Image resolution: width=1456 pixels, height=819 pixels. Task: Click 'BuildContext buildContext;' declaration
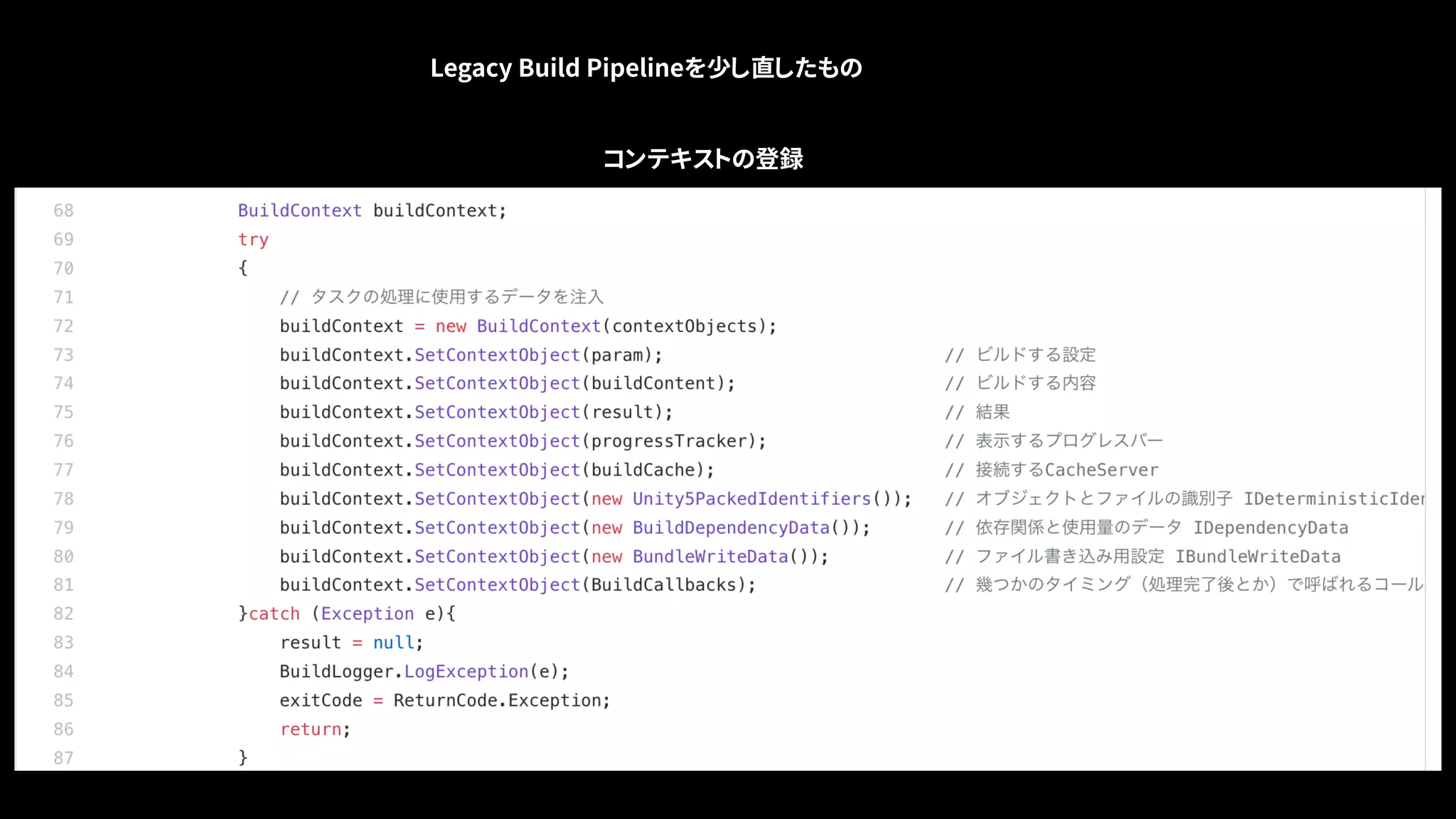372,210
